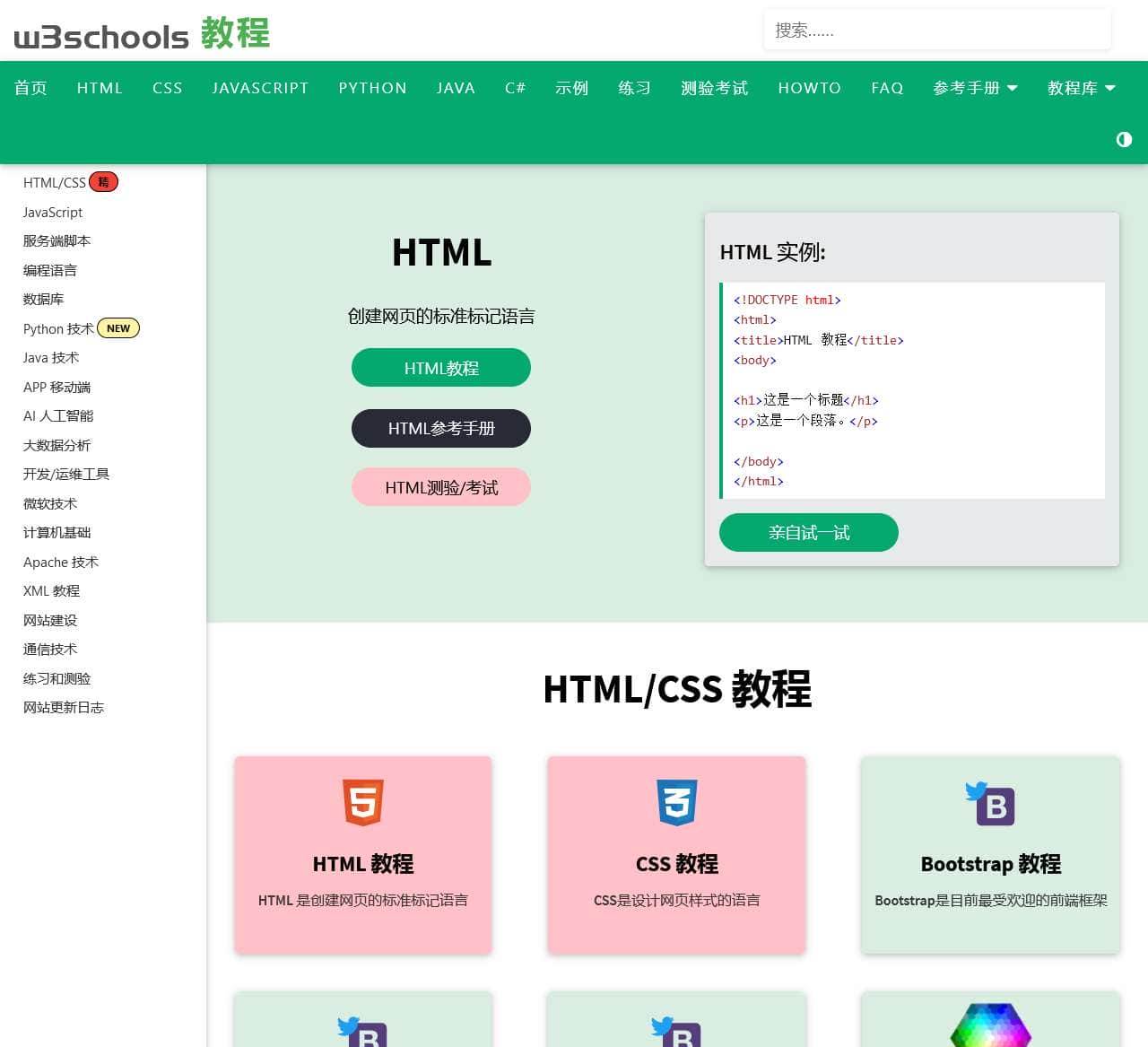Select JAVASCRIPT in the navigation bar

tap(260, 88)
